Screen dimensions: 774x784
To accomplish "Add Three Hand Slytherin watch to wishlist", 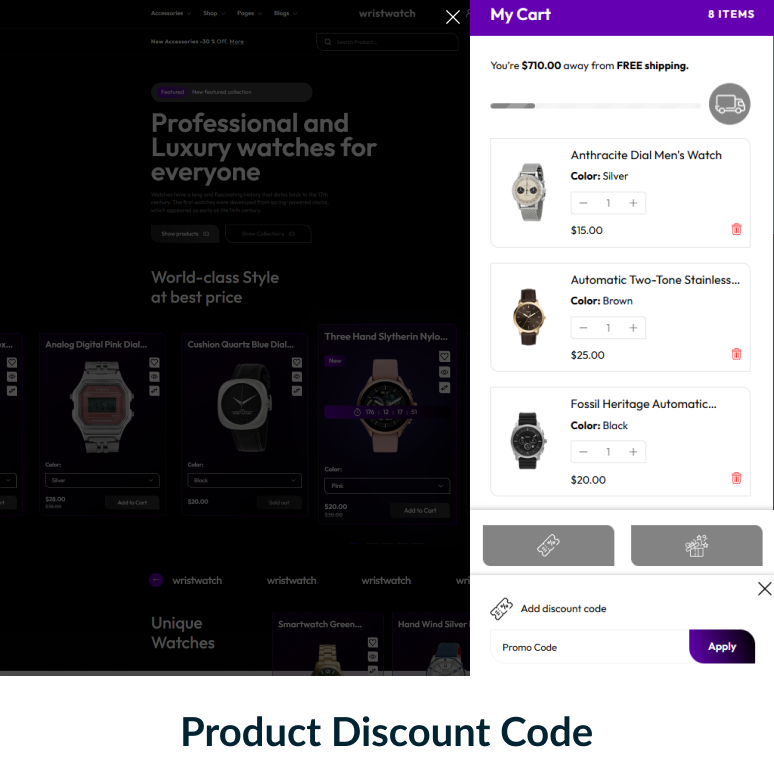I will [x=444, y=356].
